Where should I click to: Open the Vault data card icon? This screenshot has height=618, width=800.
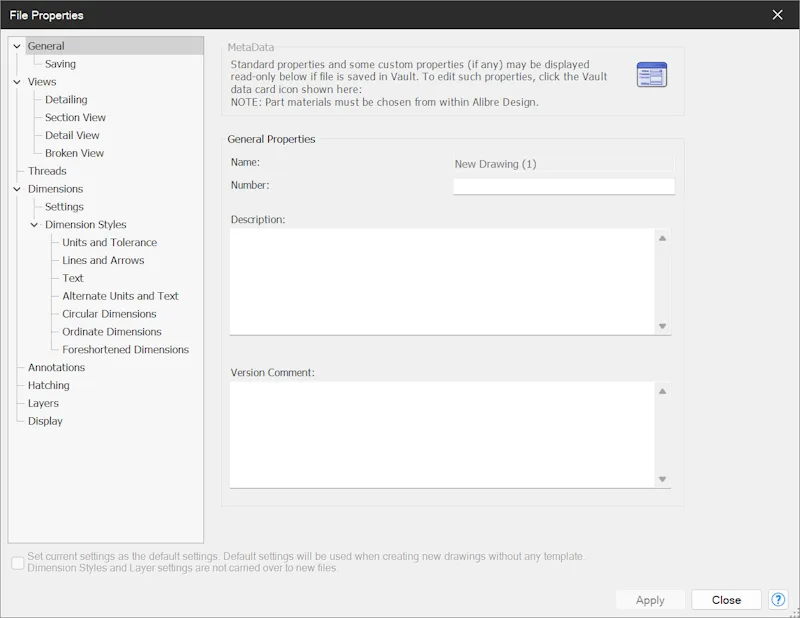pyautogui.click(x=652, y=75)
